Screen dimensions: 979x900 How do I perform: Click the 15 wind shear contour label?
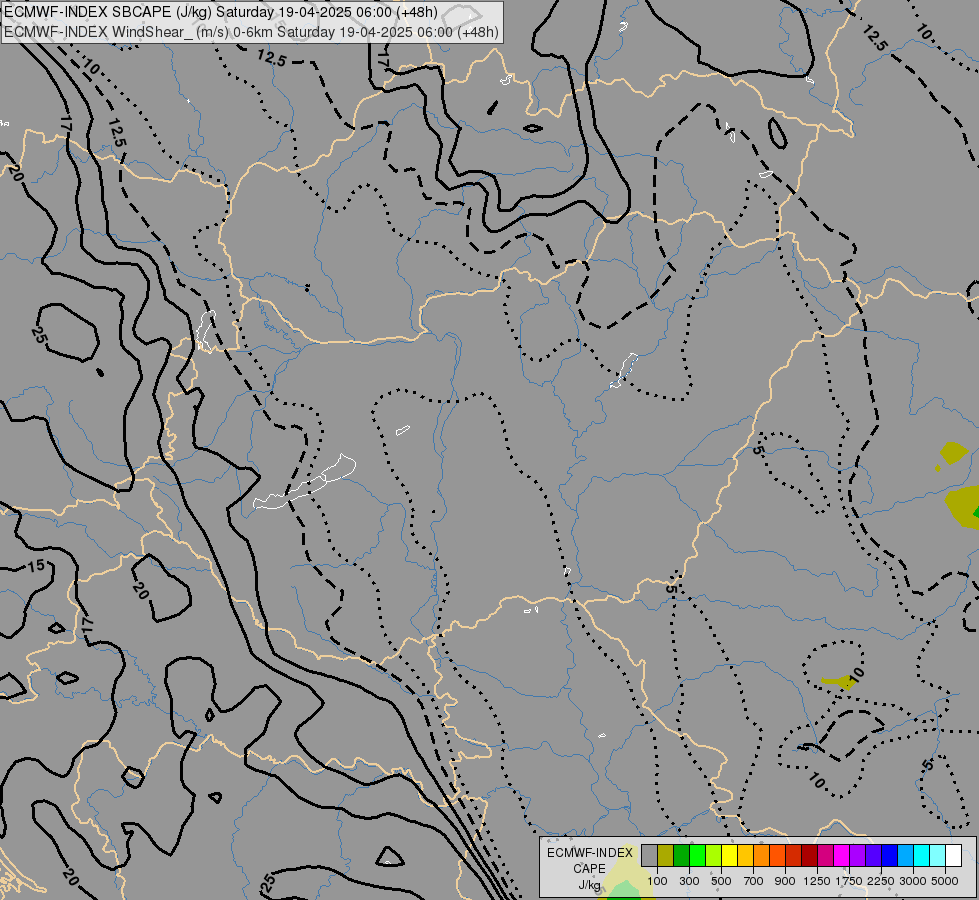[x=36, y=566]
